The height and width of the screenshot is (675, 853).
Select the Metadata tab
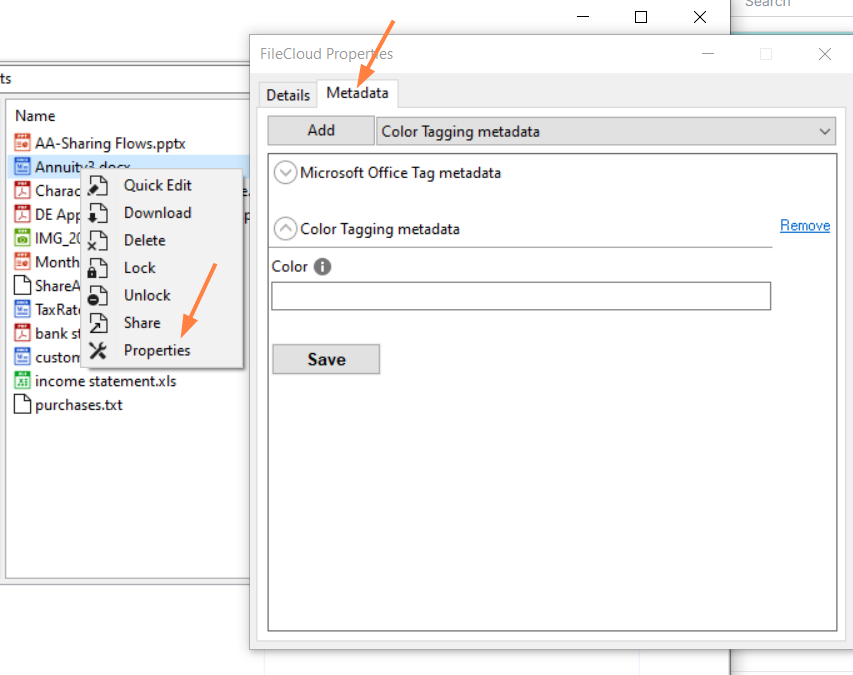357,94
